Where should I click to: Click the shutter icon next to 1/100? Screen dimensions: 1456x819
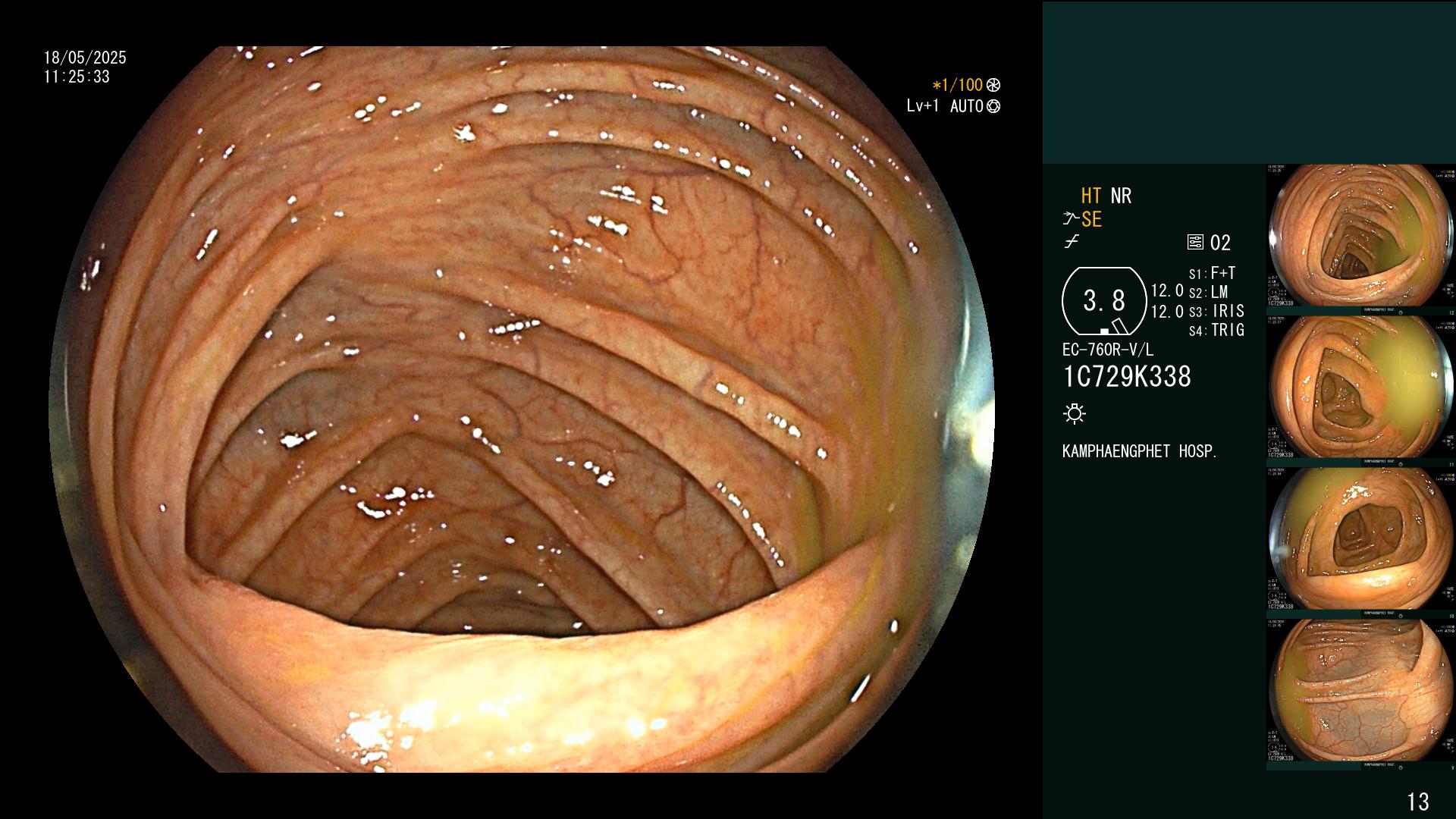(x=993, y=85)
